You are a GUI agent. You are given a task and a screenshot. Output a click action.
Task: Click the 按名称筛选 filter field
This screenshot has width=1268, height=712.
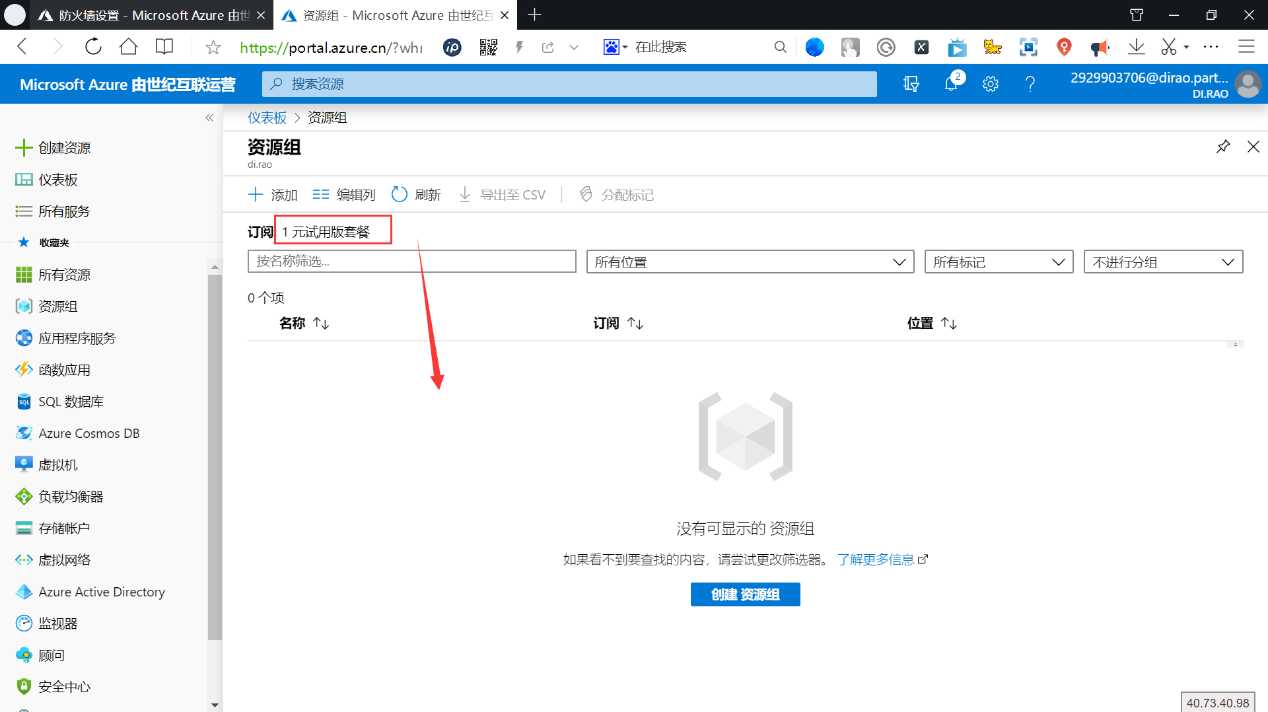click(x=412, y=261)
